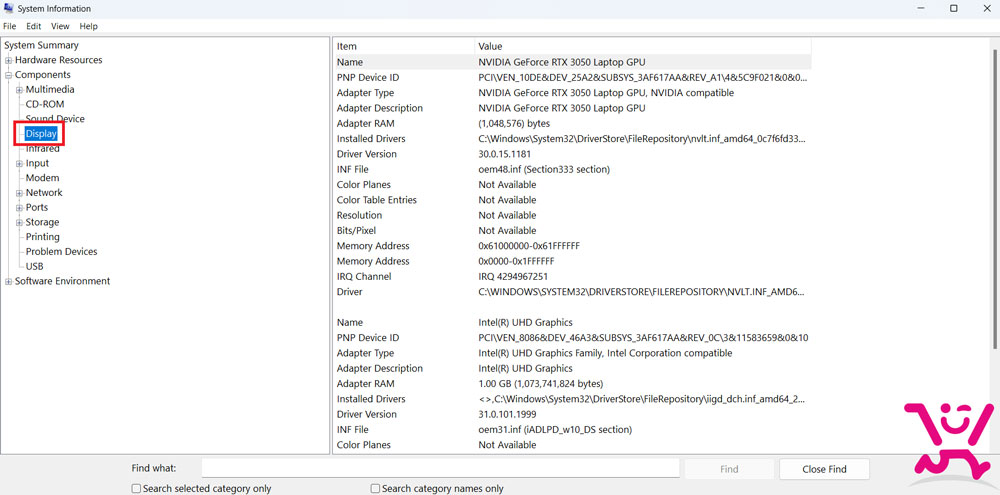Click the System Information app icon in title bar
Viewport: 1000px width, 495px height.
click(x=8, y=8)
